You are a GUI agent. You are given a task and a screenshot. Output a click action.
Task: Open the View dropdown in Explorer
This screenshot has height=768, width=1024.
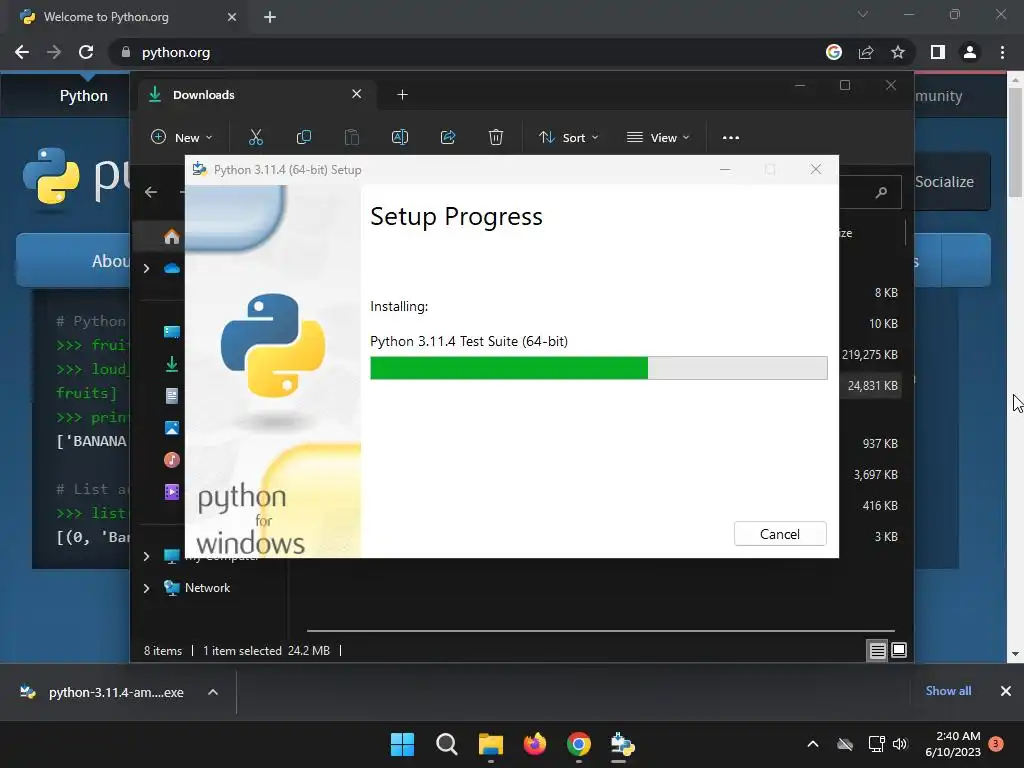[x=658, y=137]
